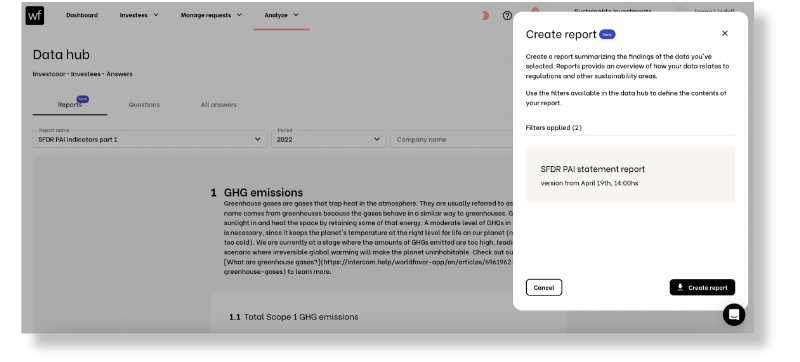Open the help question mark icon
This screenshot has width=800, height=362.
click(x=507, y=16)
